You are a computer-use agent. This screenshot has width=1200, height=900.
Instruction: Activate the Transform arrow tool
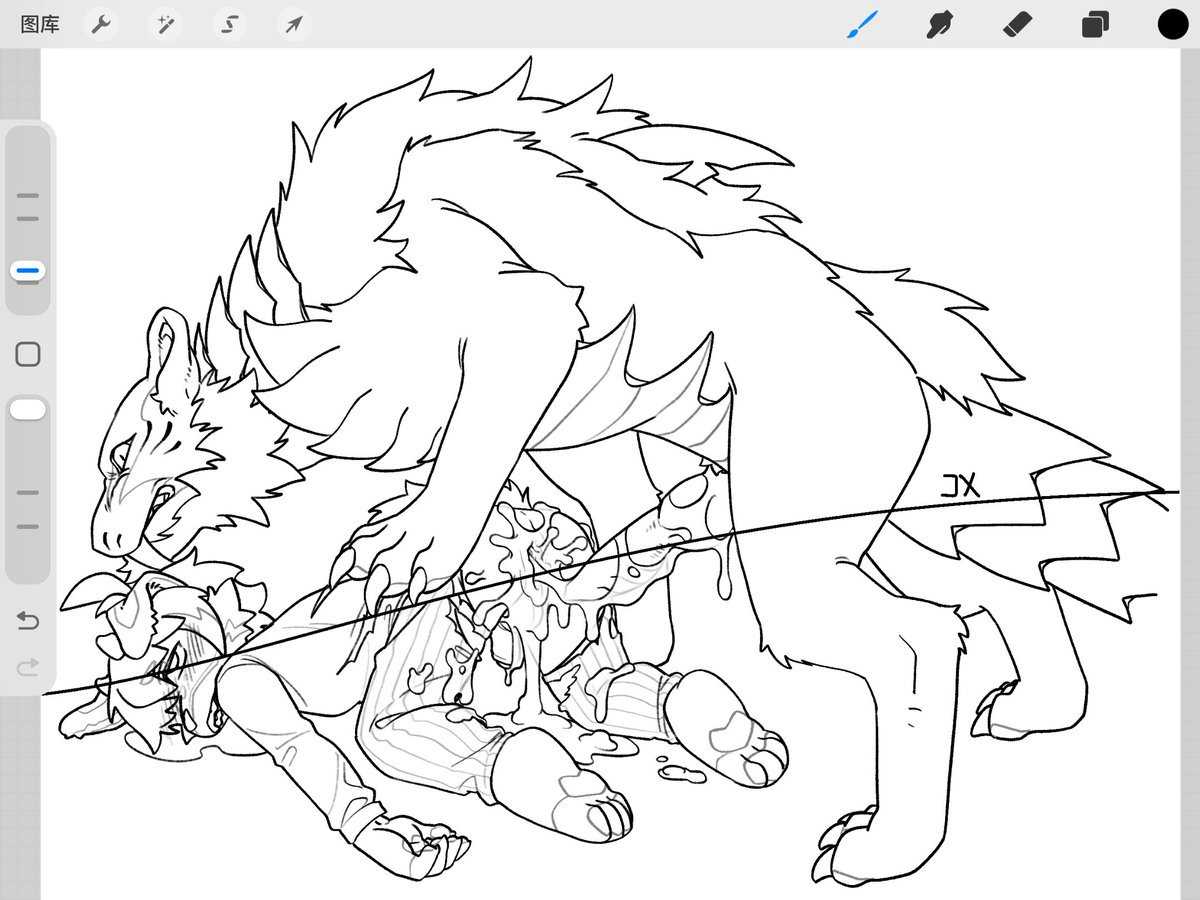pos(294,25)
